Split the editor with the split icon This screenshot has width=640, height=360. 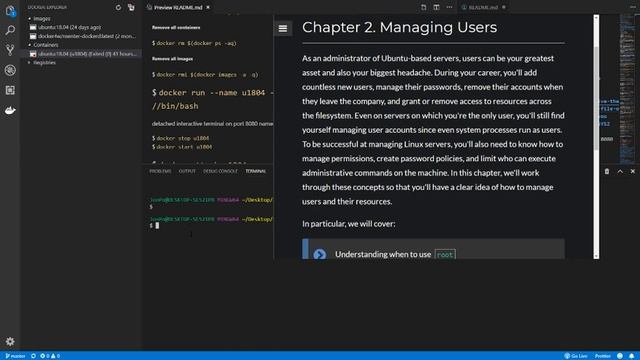(436, 7)
